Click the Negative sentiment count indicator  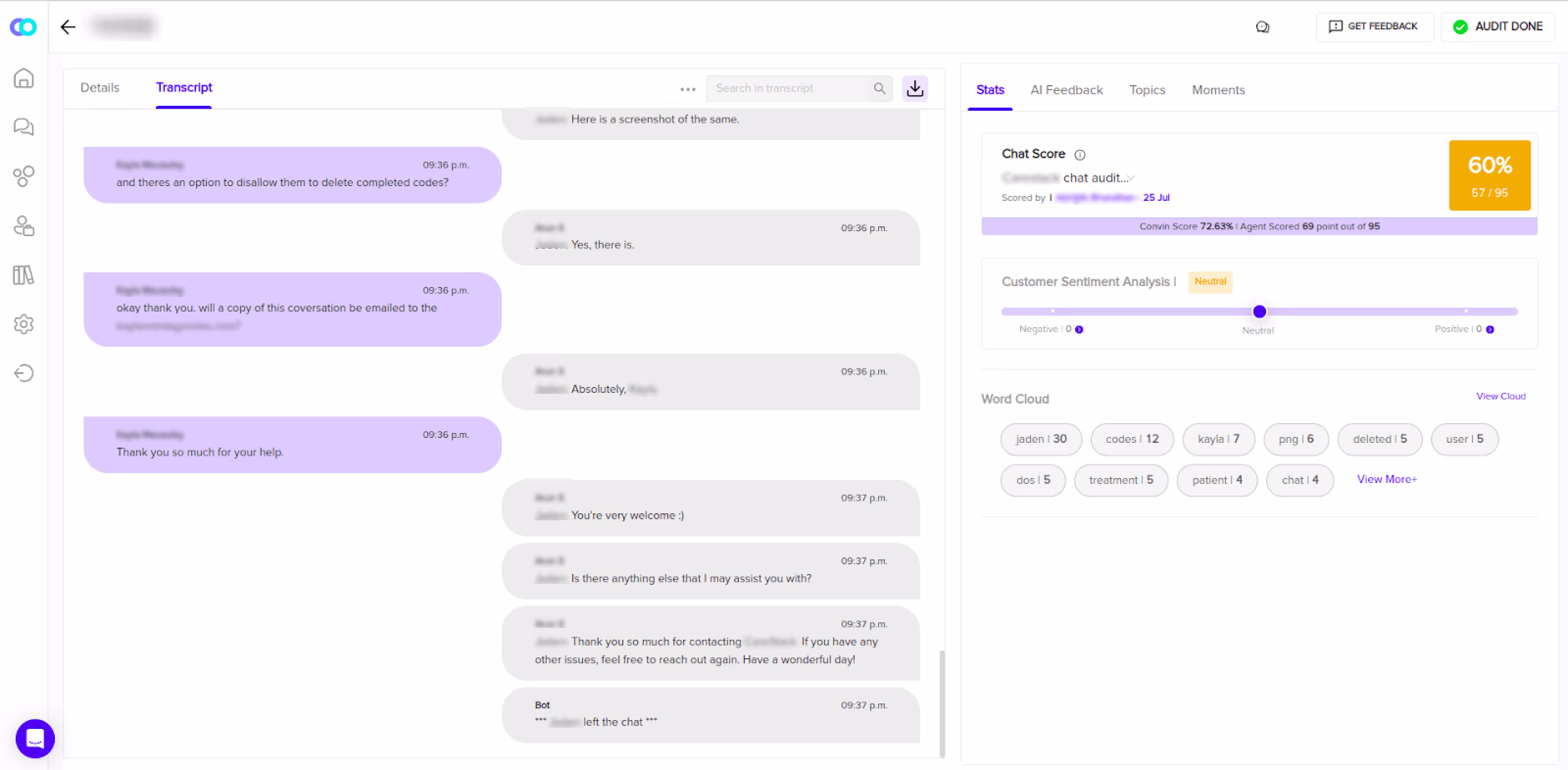(x=1078, y=329)
